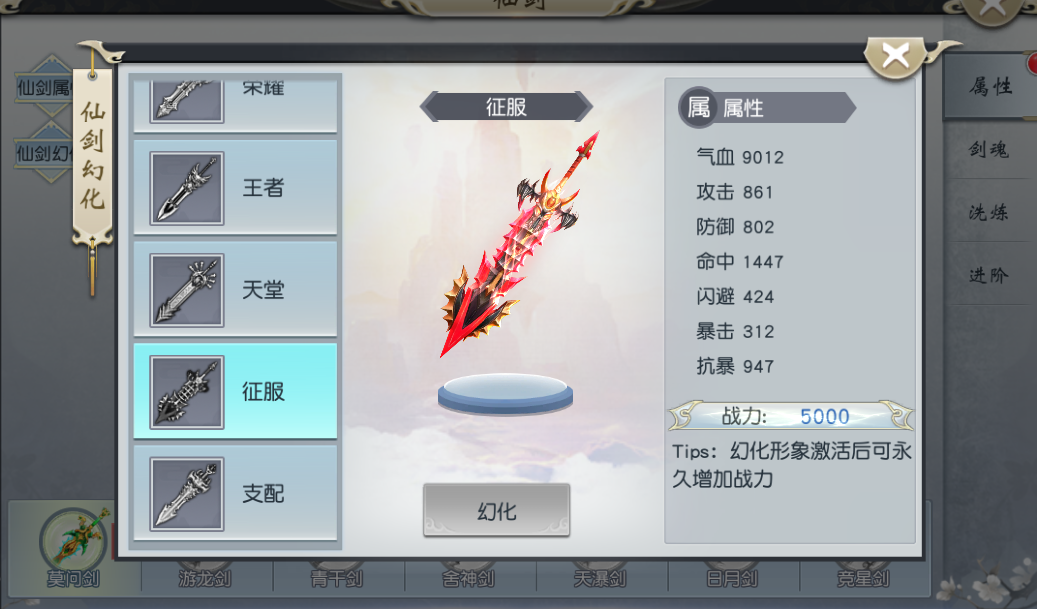Image resolution: width=1037 pixels, height=609 pixels.
Task: Select the partially visible 荣耀 sword icon
Action: [187, 101]
